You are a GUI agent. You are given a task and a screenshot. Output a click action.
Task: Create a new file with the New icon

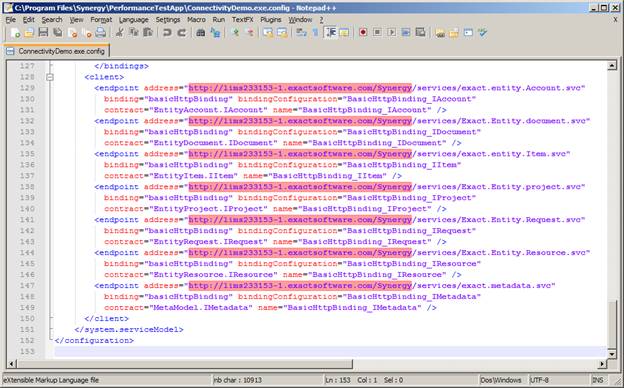(15, 33)
